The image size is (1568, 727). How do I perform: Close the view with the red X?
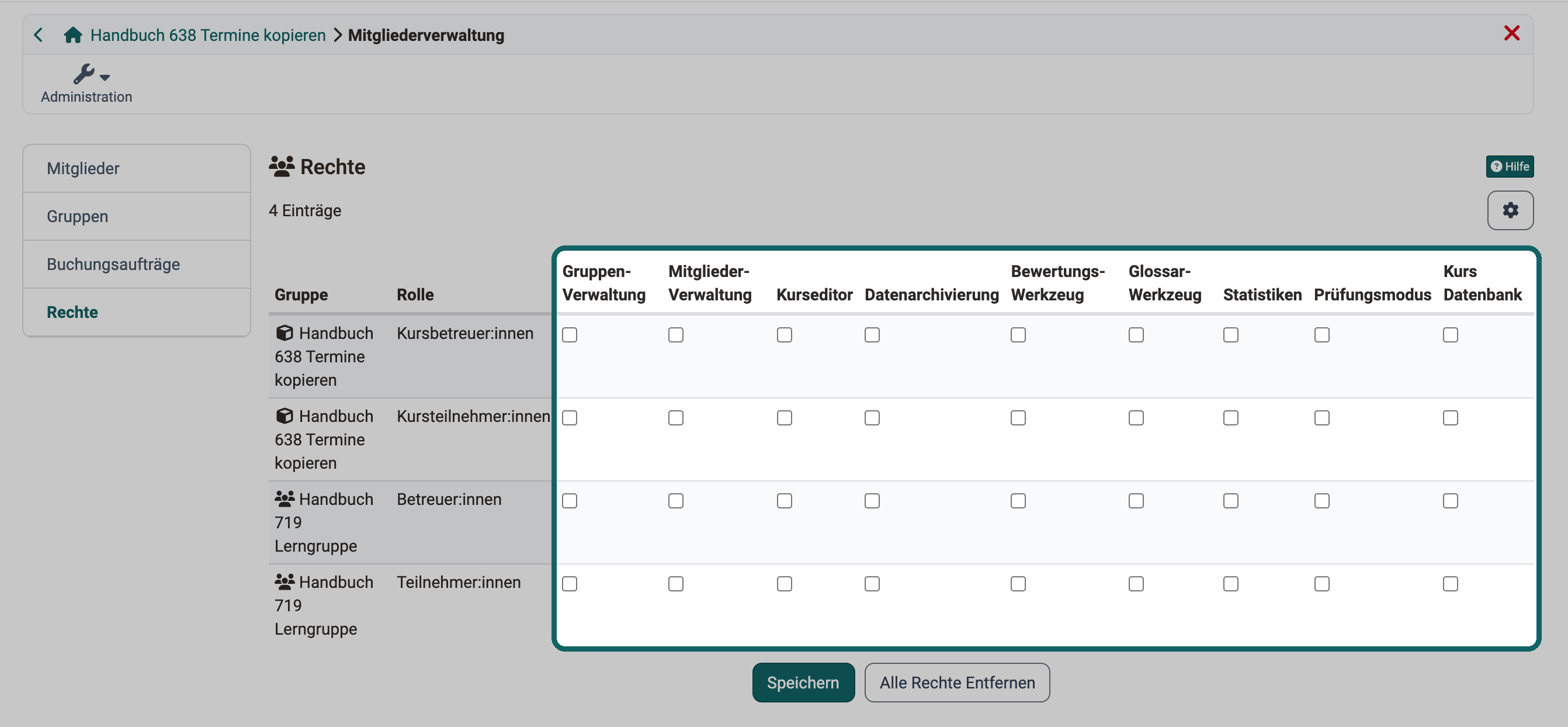(1511, 33)
